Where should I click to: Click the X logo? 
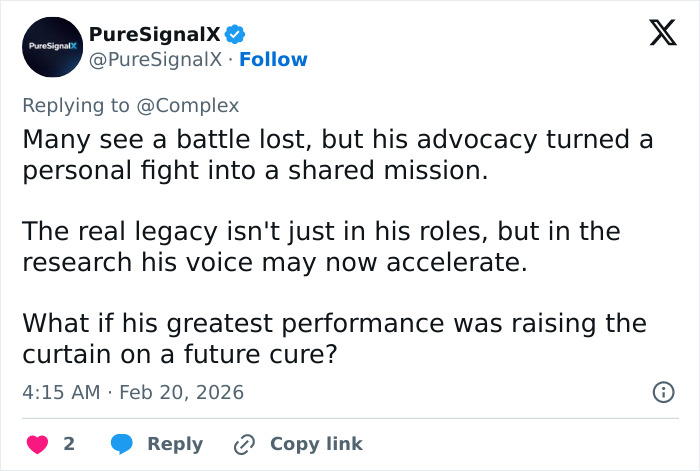coord(656,34)
